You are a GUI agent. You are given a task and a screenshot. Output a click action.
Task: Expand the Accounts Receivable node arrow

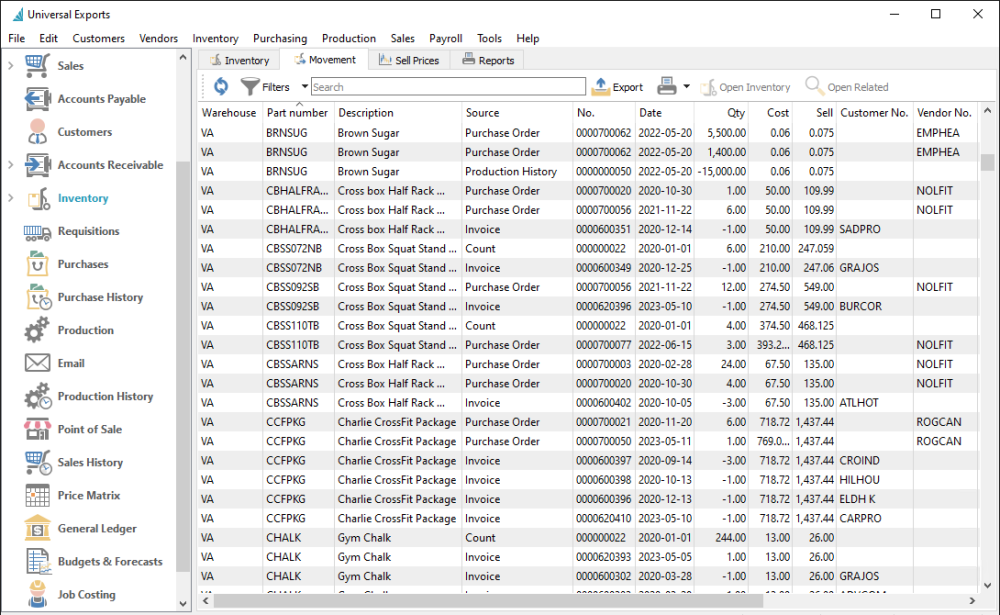coord(11,165)
